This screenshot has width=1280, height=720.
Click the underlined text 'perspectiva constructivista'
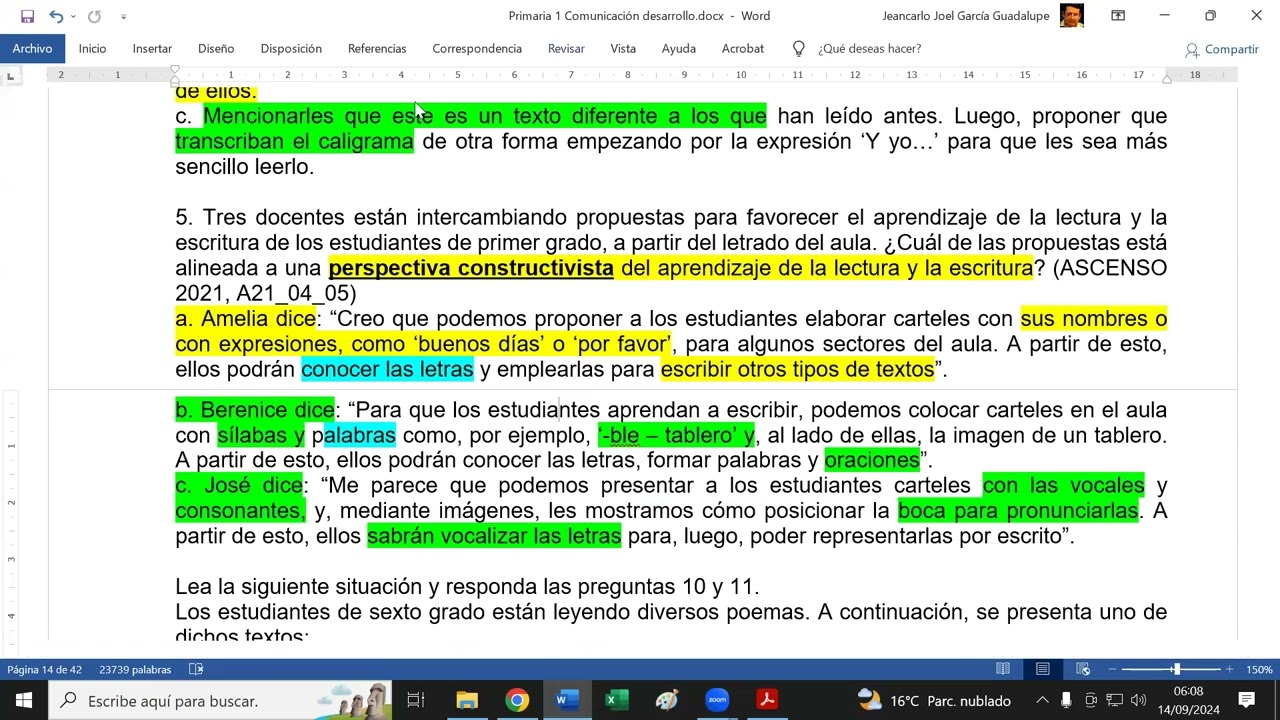(471, 268)
